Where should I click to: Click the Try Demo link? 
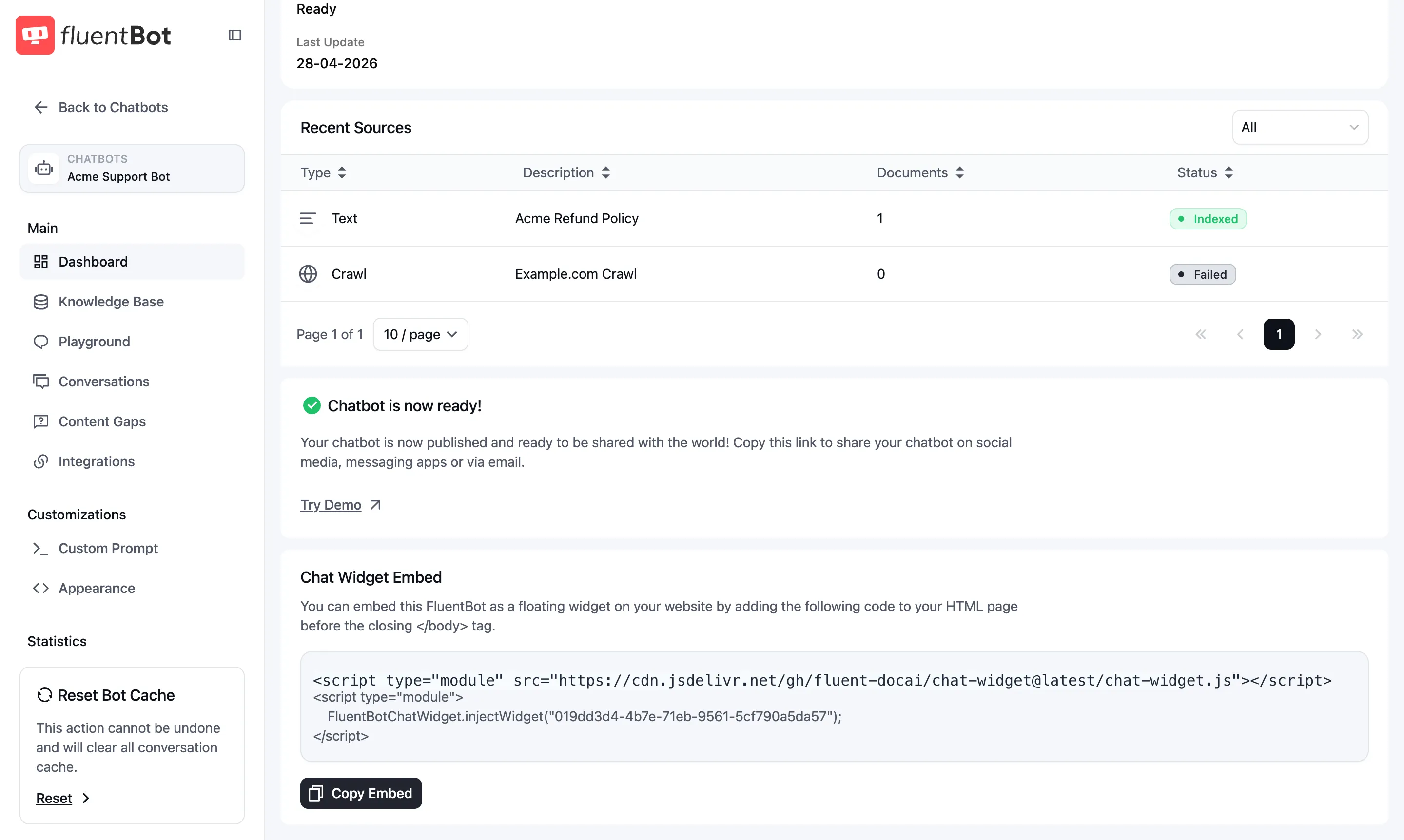331,504
